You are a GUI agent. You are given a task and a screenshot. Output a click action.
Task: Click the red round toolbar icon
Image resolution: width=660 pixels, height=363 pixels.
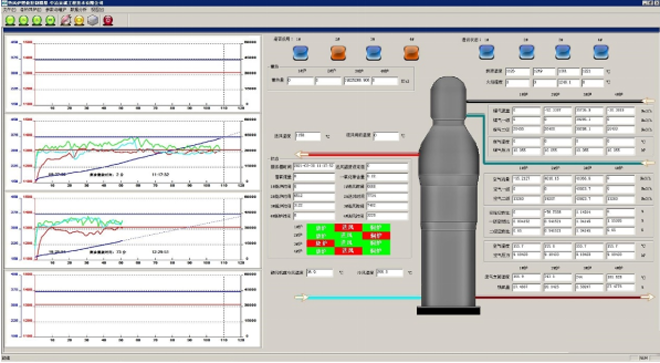108,20
